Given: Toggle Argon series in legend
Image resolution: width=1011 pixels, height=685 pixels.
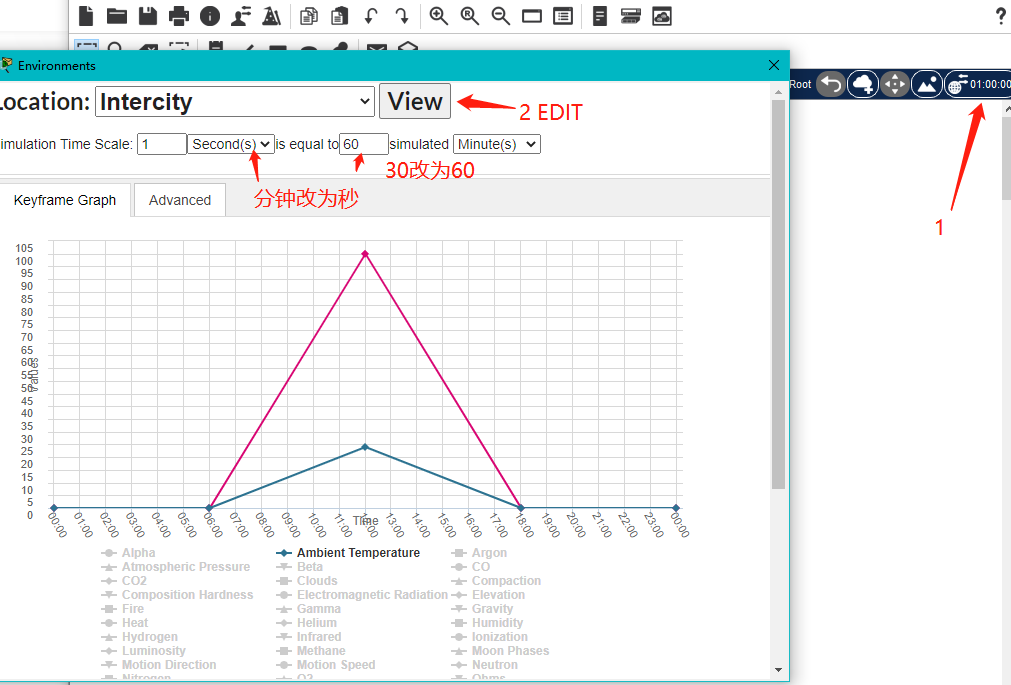Looking at the screenshot, I should coord(479,553).
